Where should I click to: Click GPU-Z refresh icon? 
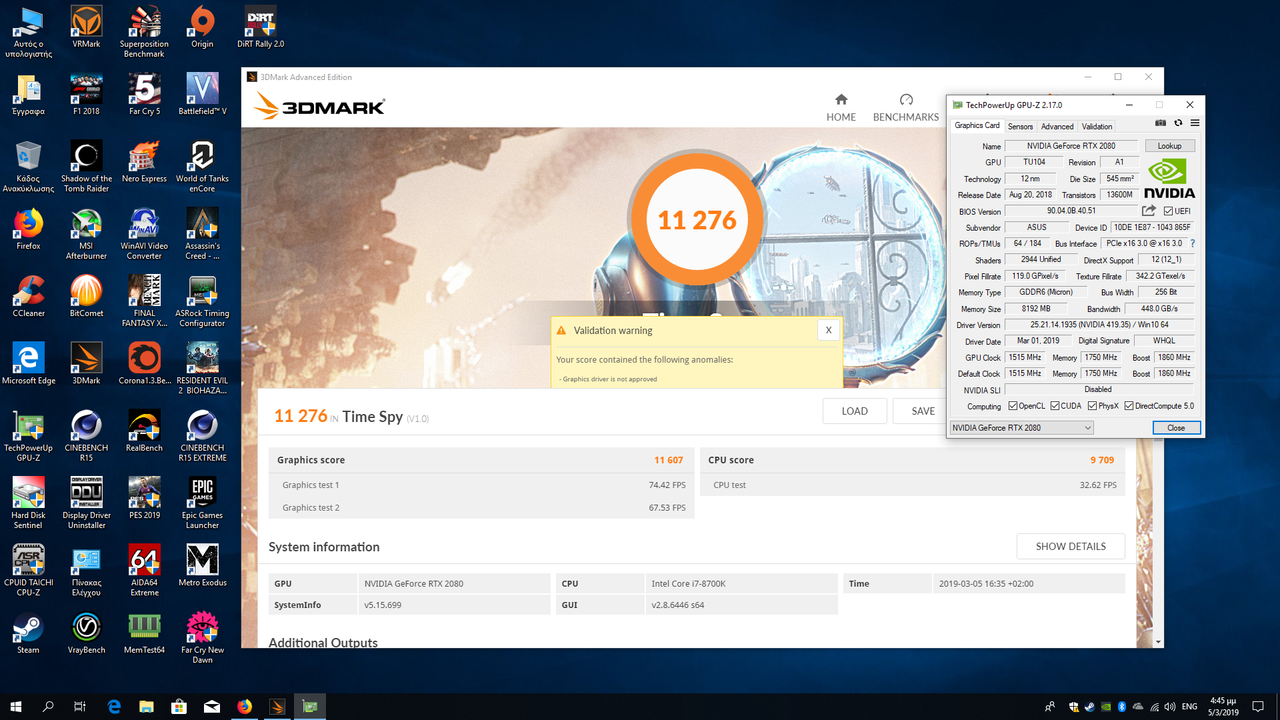tap(1178, 123)
